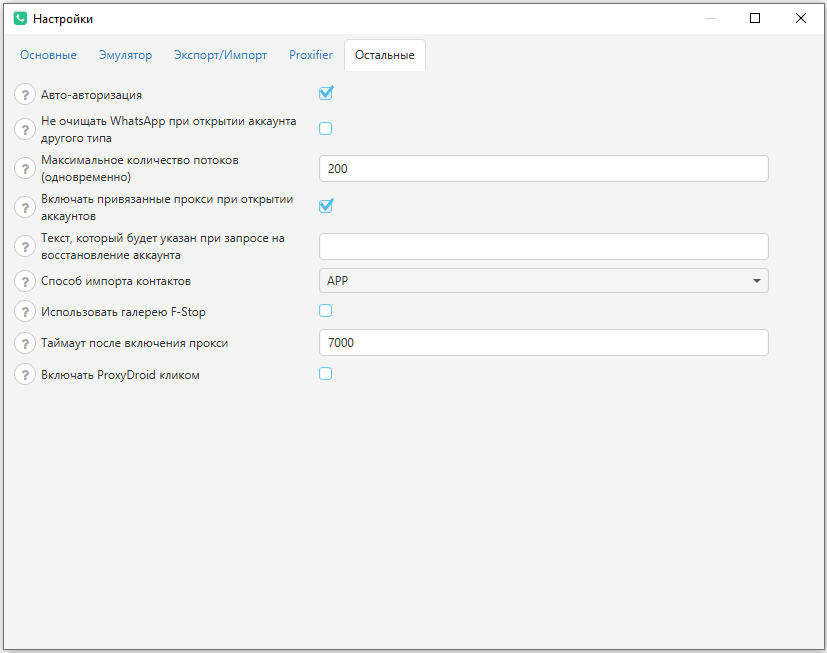The image size is (827, 653).
Task: Click the Остальные tab
Action: pyautogui.click(x=384, y=55)
